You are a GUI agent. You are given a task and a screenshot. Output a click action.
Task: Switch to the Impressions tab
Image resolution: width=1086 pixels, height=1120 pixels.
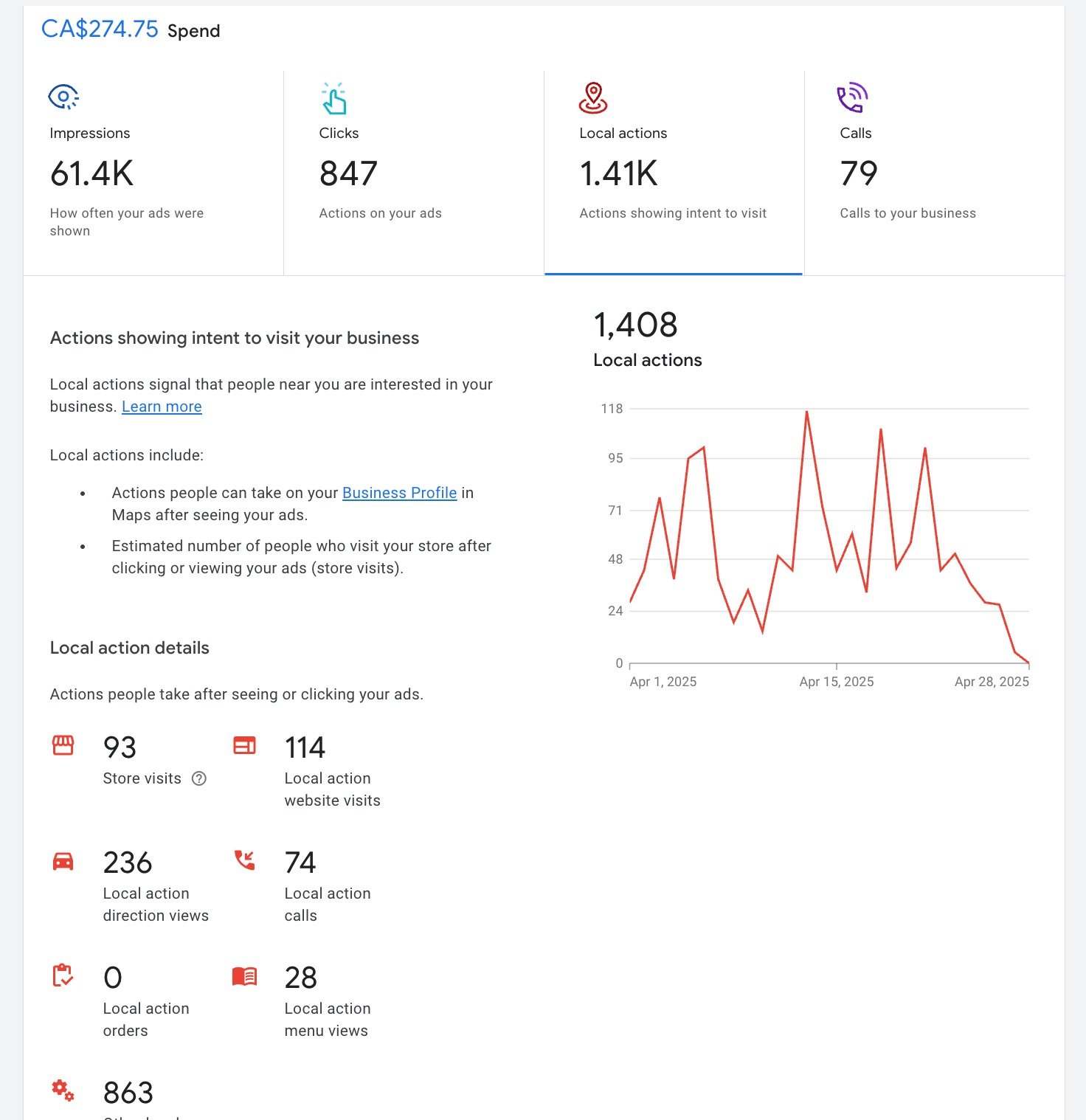pyautogui.click(x=153, y=173)
